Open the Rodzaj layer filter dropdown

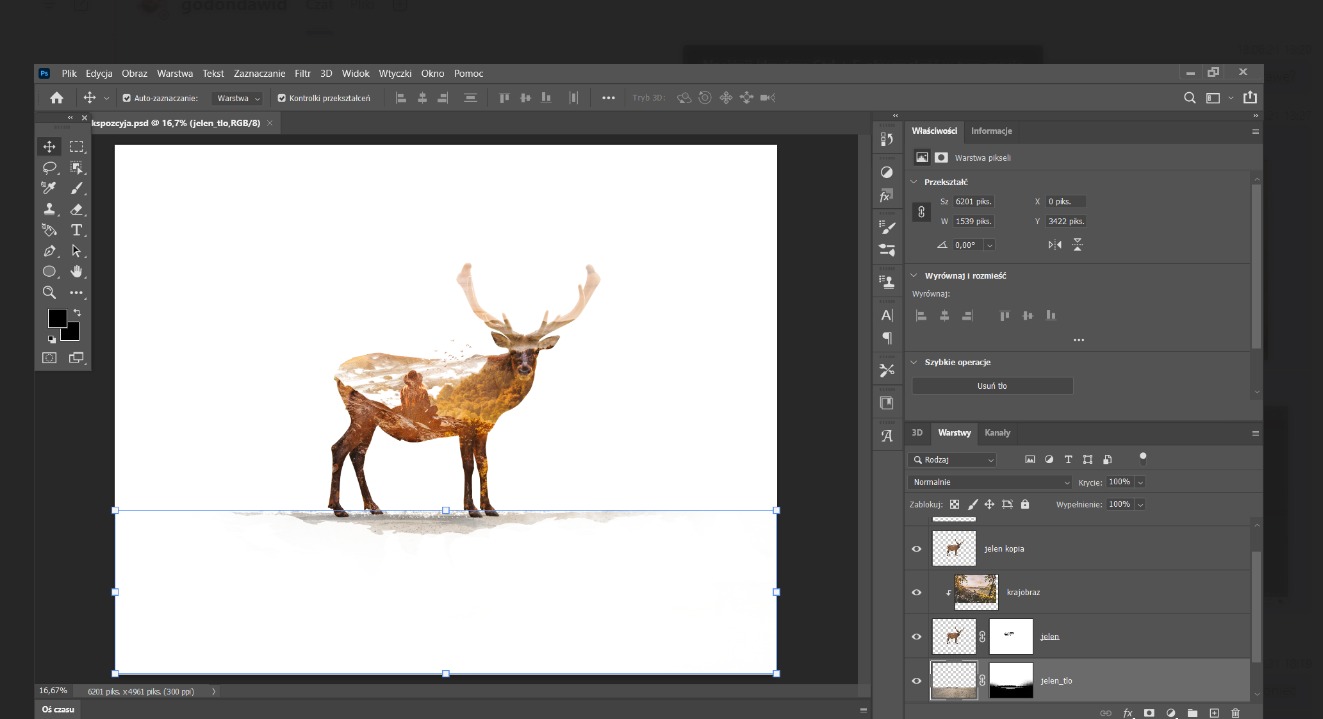[x=953, y=460]
